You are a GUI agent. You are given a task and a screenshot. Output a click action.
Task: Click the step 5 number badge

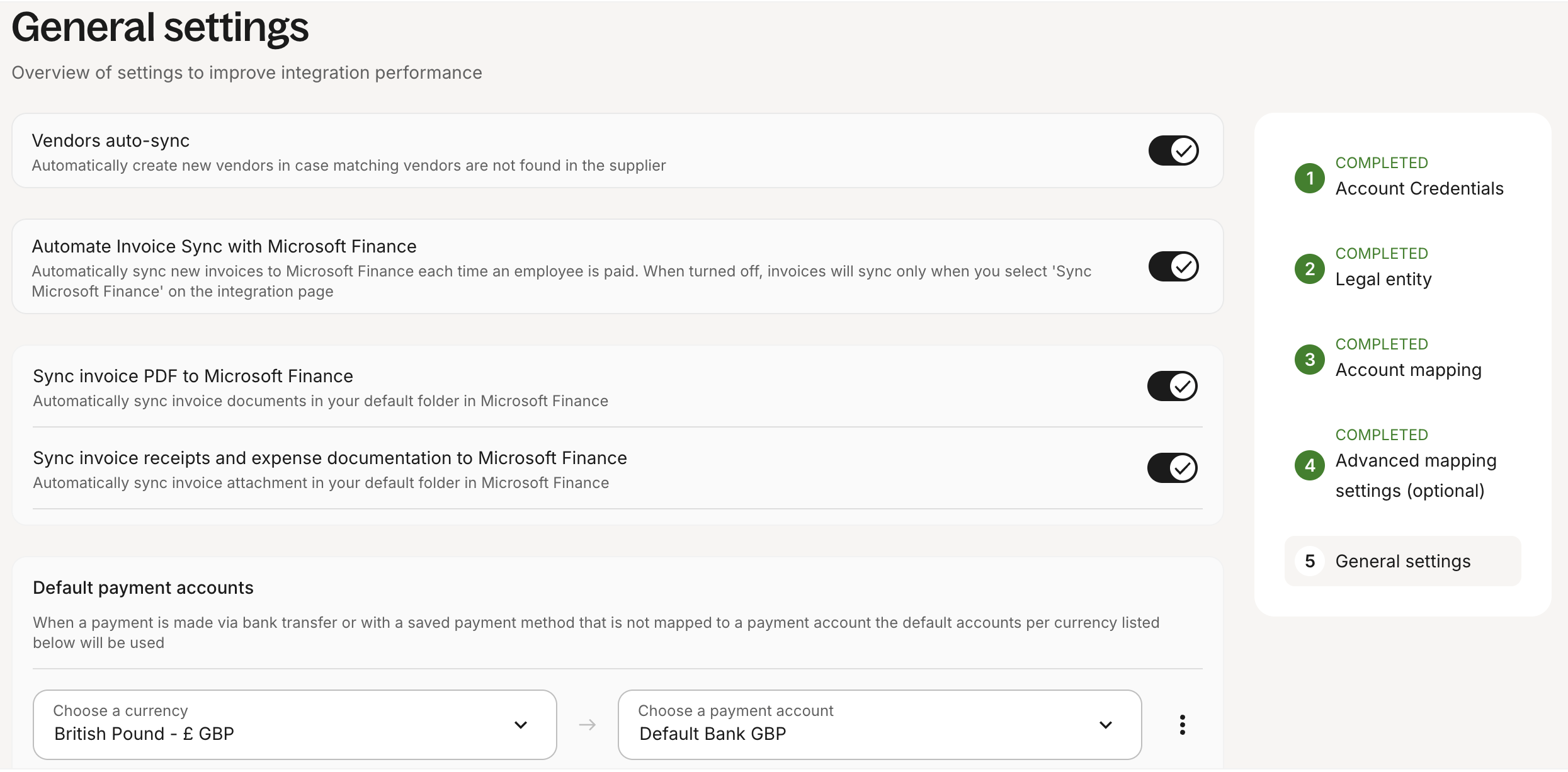(x=1310, y=561)
